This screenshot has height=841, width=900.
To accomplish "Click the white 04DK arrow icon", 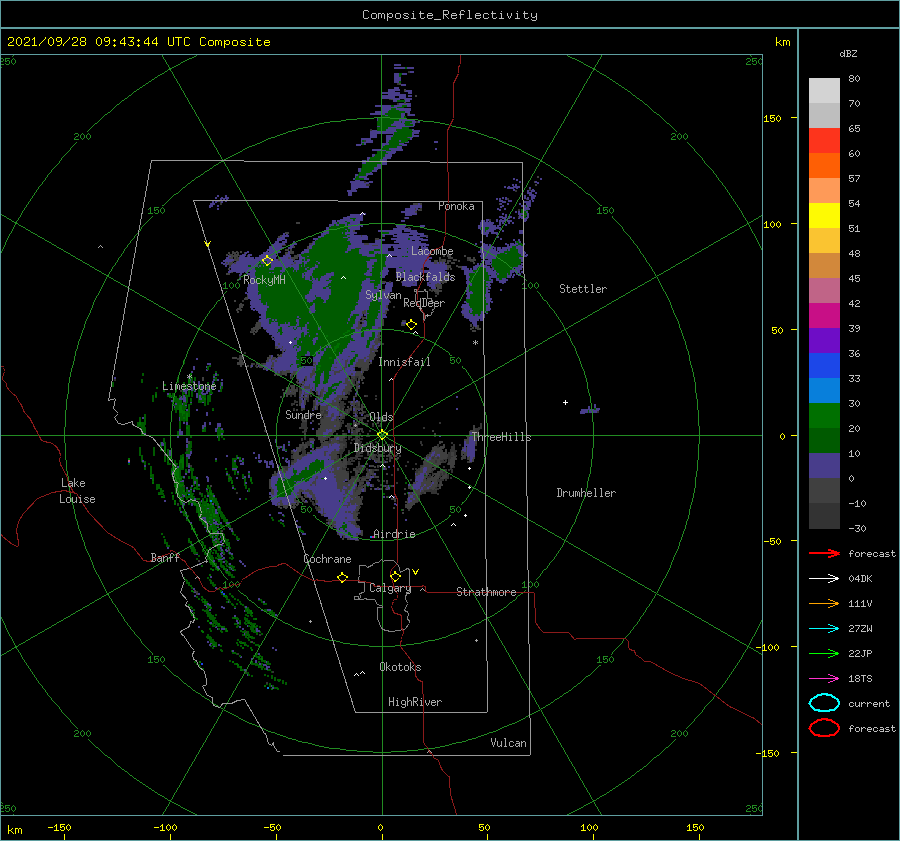I will coord(824,578).
